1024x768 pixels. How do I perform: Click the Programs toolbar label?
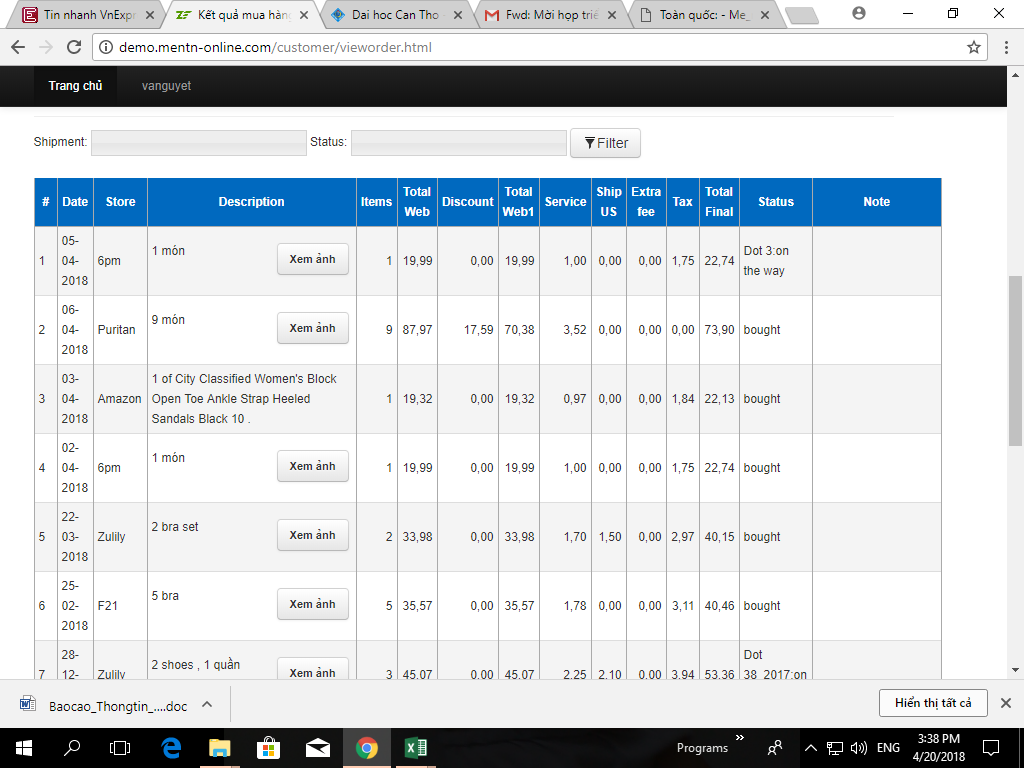tap(702, 748)
